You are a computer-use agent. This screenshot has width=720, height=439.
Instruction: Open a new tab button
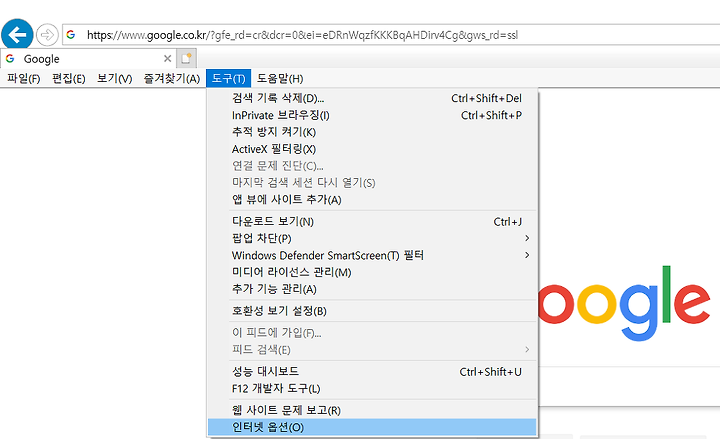point(186,58)
